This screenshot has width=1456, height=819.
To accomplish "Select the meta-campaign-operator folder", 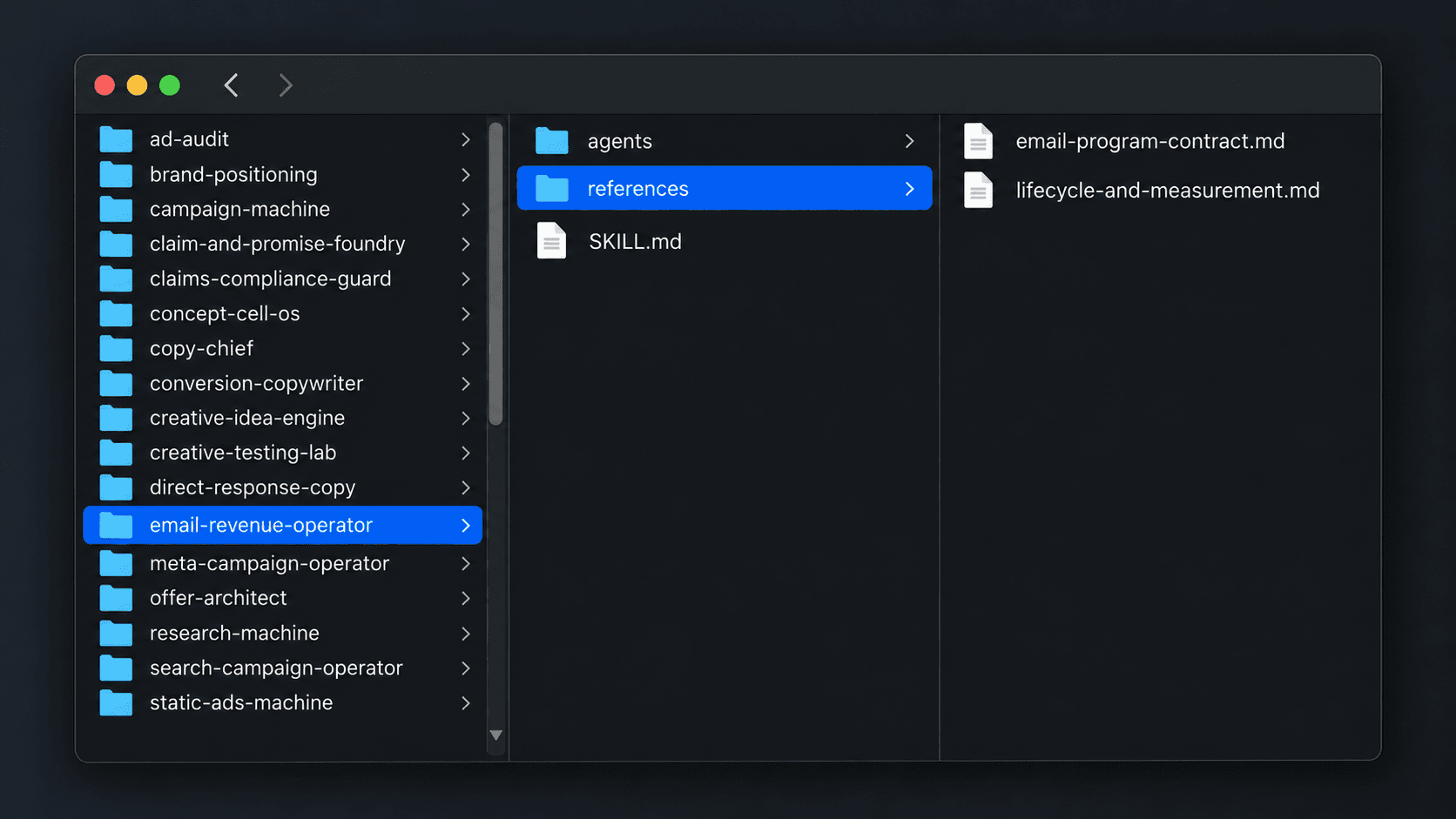I will pos(283,563).
